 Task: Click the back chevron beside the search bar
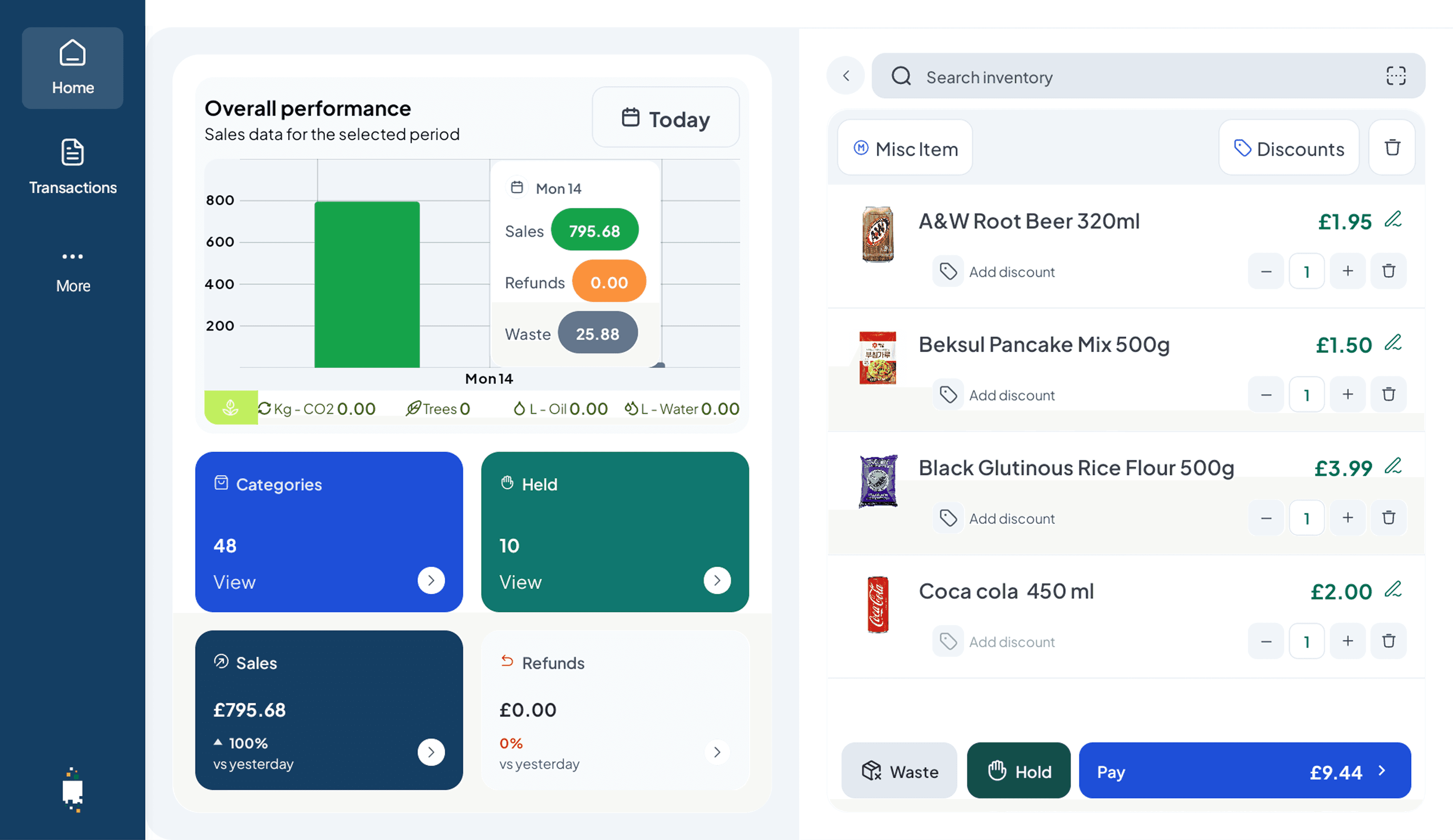pos(846,76)
